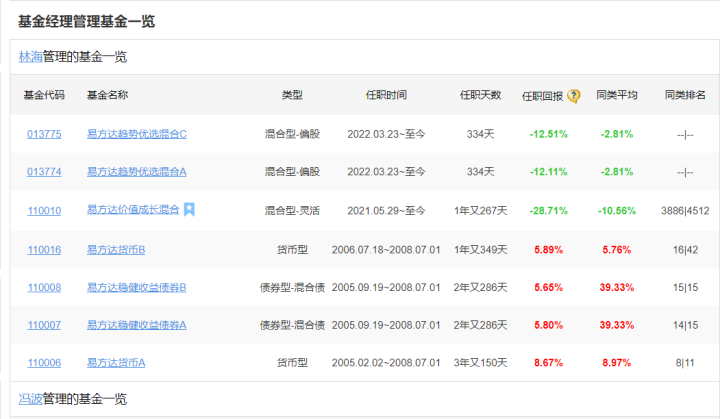Click the 8.67% return value
Image resolution: width=720 pixels, height=419 pixels.
click(x=548, y=363)
